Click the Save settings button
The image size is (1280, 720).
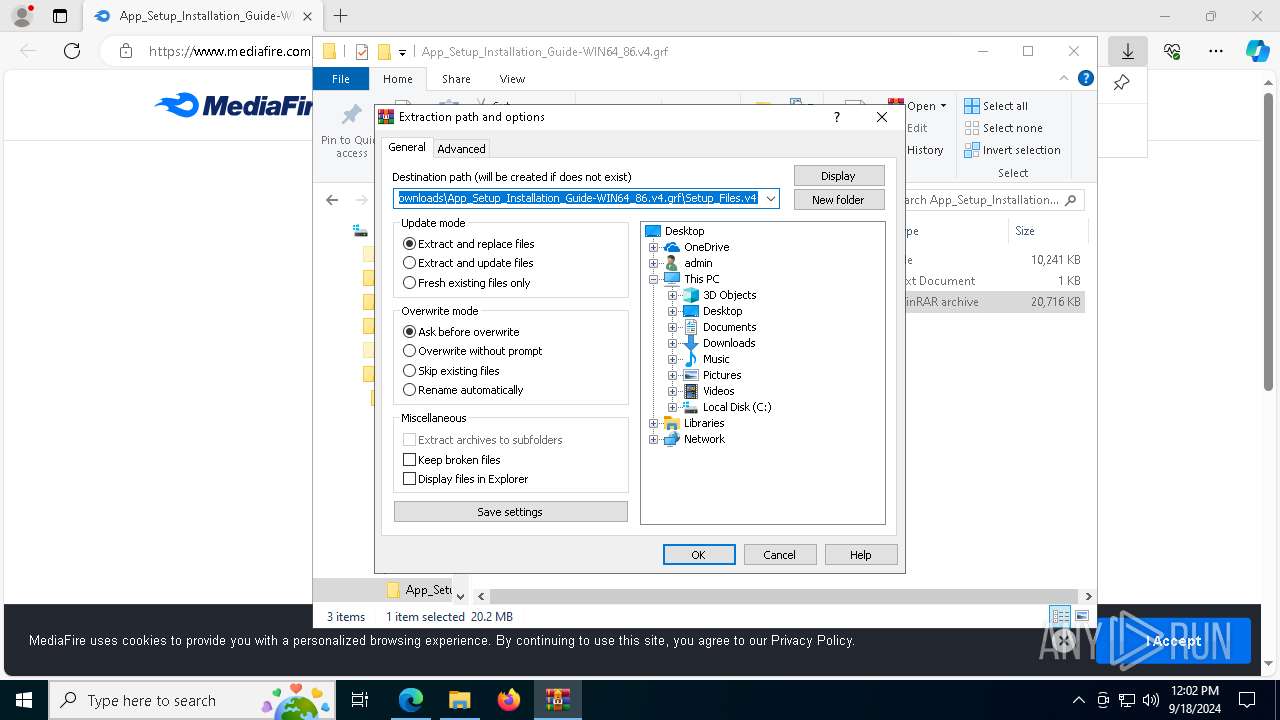point(510,512)
